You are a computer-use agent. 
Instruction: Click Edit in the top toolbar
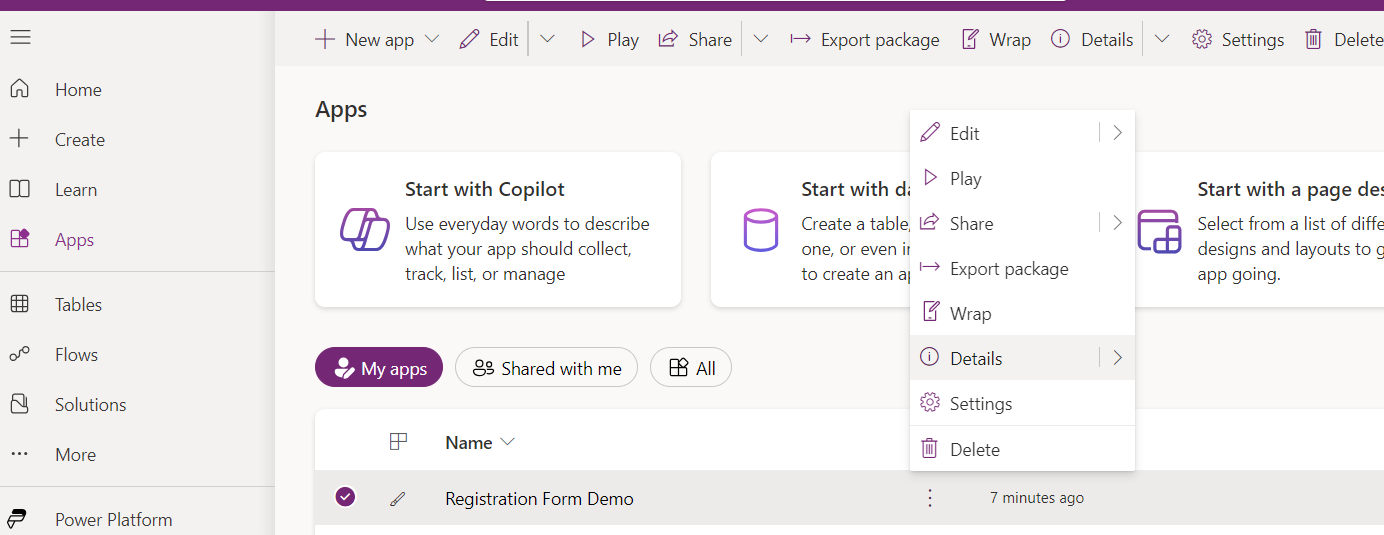coord(489,40)
